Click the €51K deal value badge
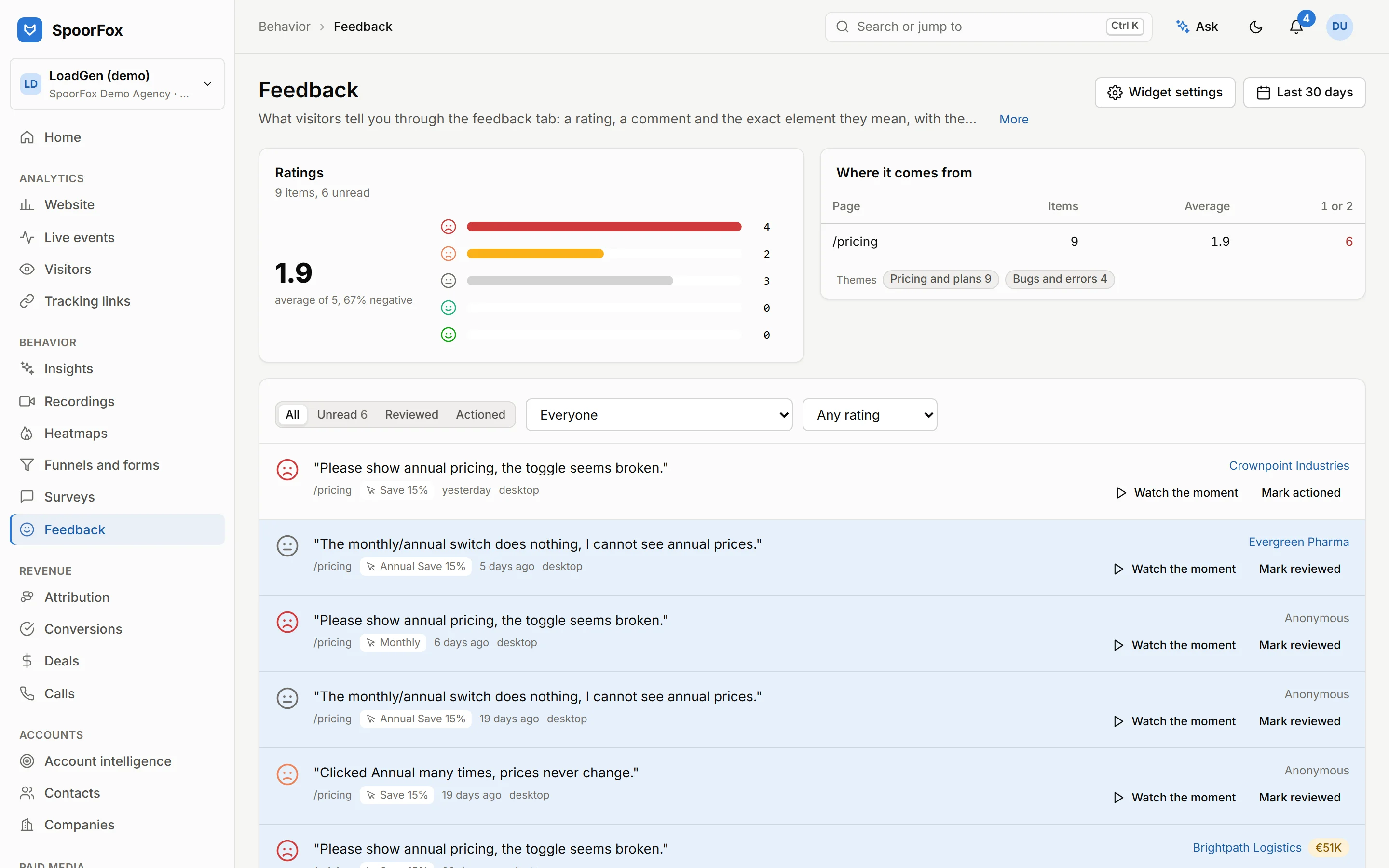 [1328, 848]
